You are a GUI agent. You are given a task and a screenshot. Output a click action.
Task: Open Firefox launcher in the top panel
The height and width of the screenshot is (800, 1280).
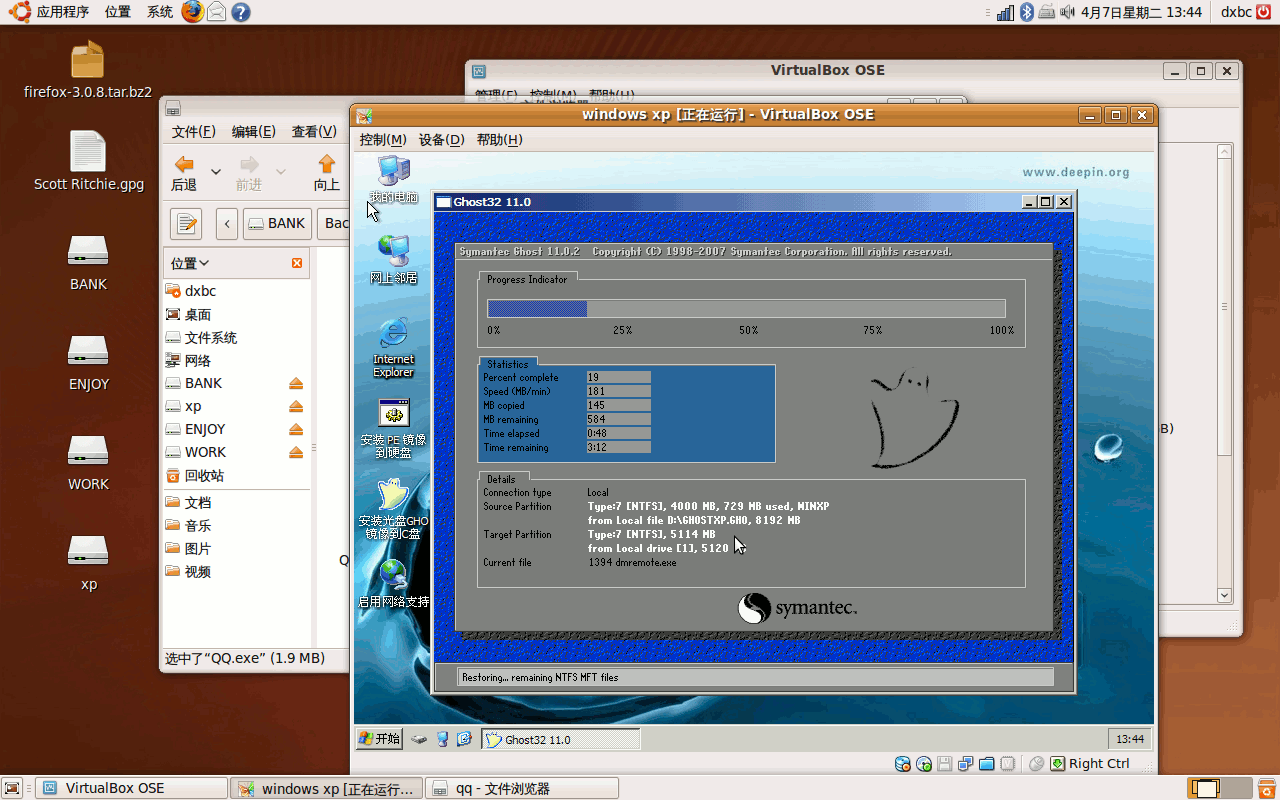click(x=192, y=12)
